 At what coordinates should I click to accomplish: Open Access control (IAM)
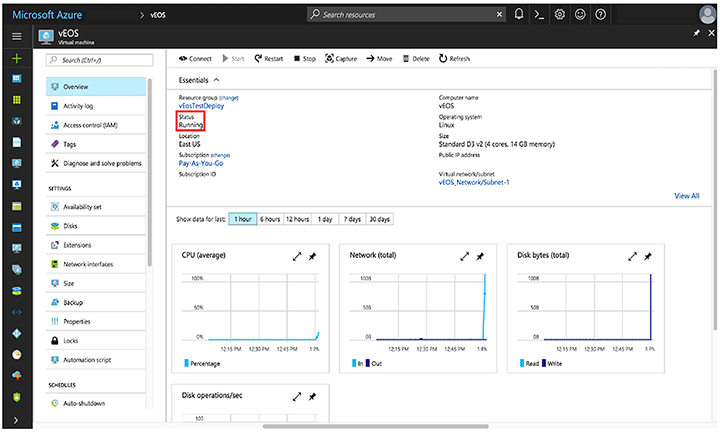(96, 125)
